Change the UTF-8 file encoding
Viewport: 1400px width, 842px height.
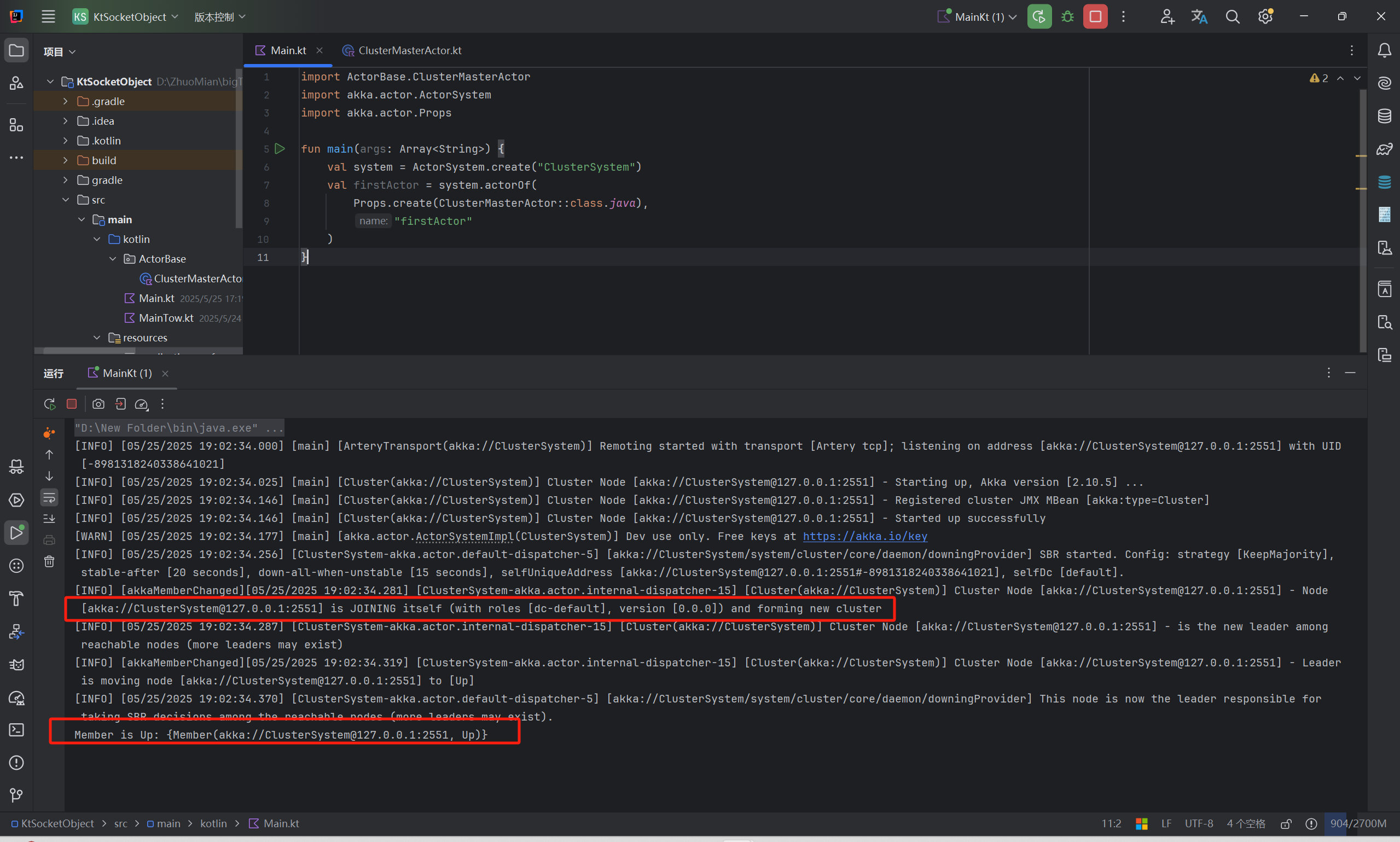(x=1199, y=823)
